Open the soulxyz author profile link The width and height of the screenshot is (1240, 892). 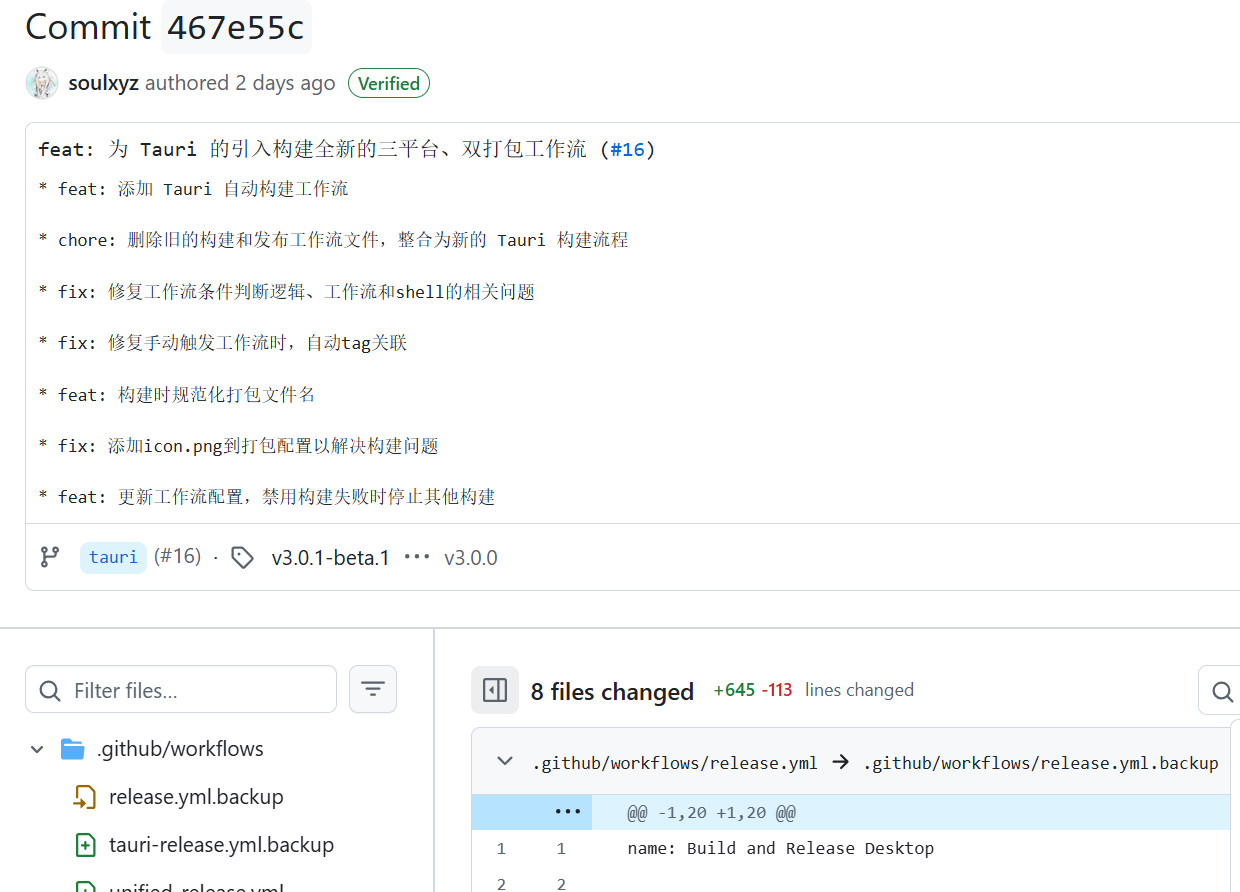tap(103, 83)
